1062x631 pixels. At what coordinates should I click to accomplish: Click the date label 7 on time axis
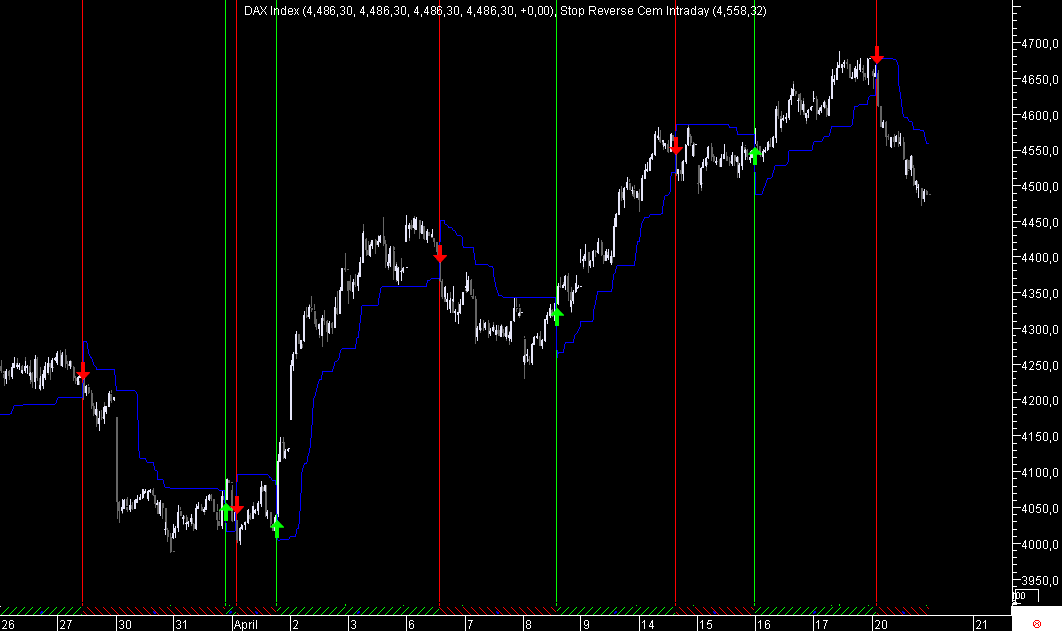469,624
